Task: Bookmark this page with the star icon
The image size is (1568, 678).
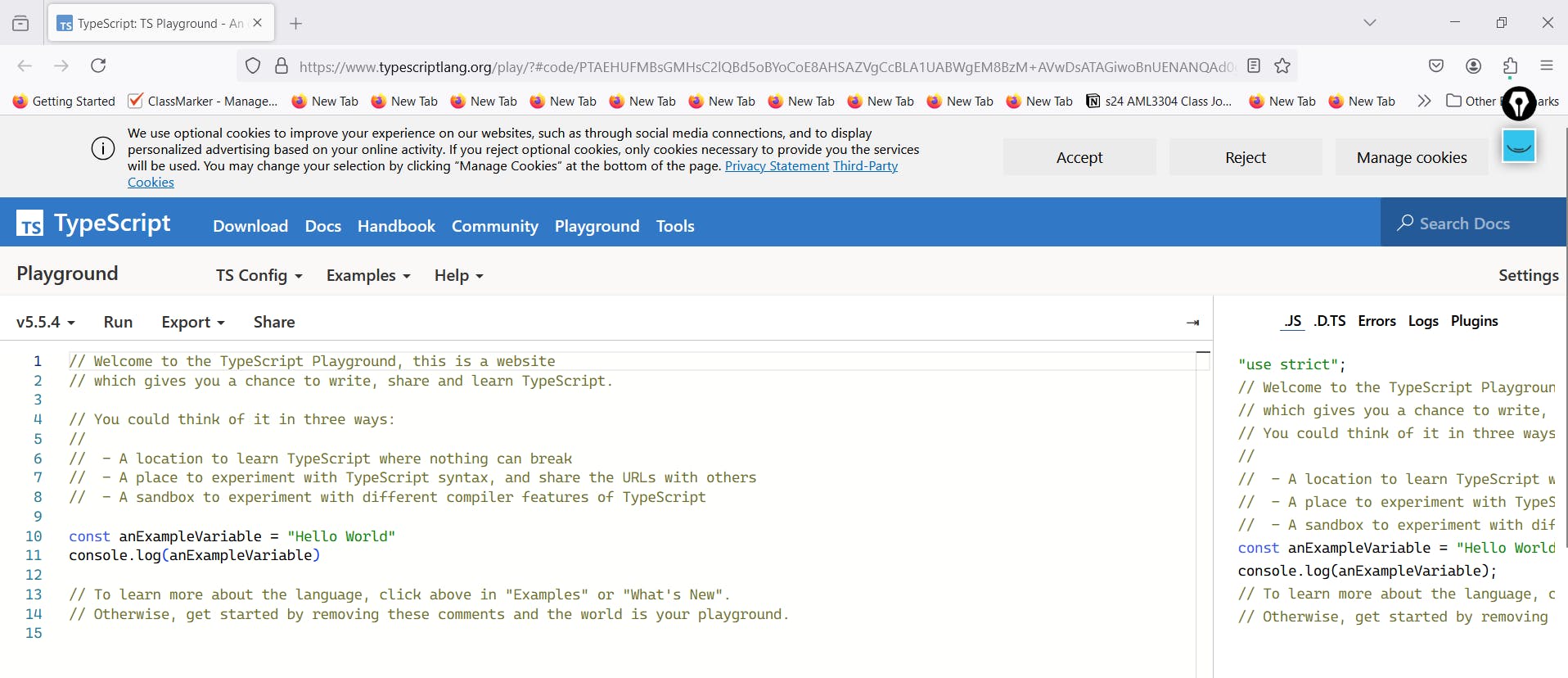Action: [x=1282, y=66]
